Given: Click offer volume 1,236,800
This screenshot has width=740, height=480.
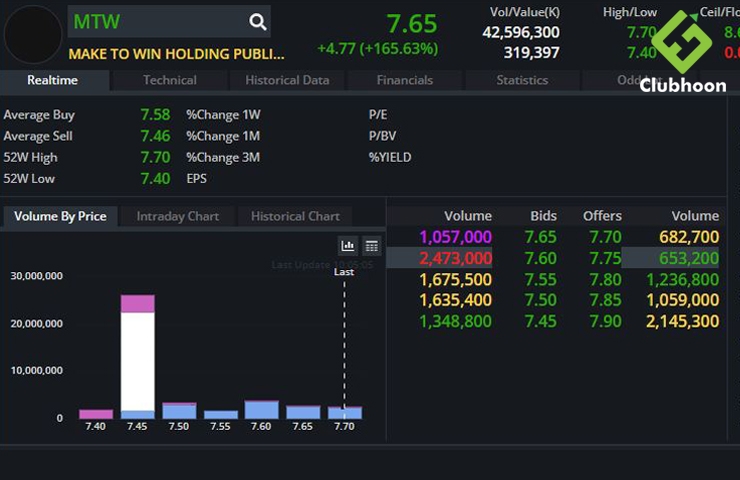Looking at the screenshot, I should [682, 279].
